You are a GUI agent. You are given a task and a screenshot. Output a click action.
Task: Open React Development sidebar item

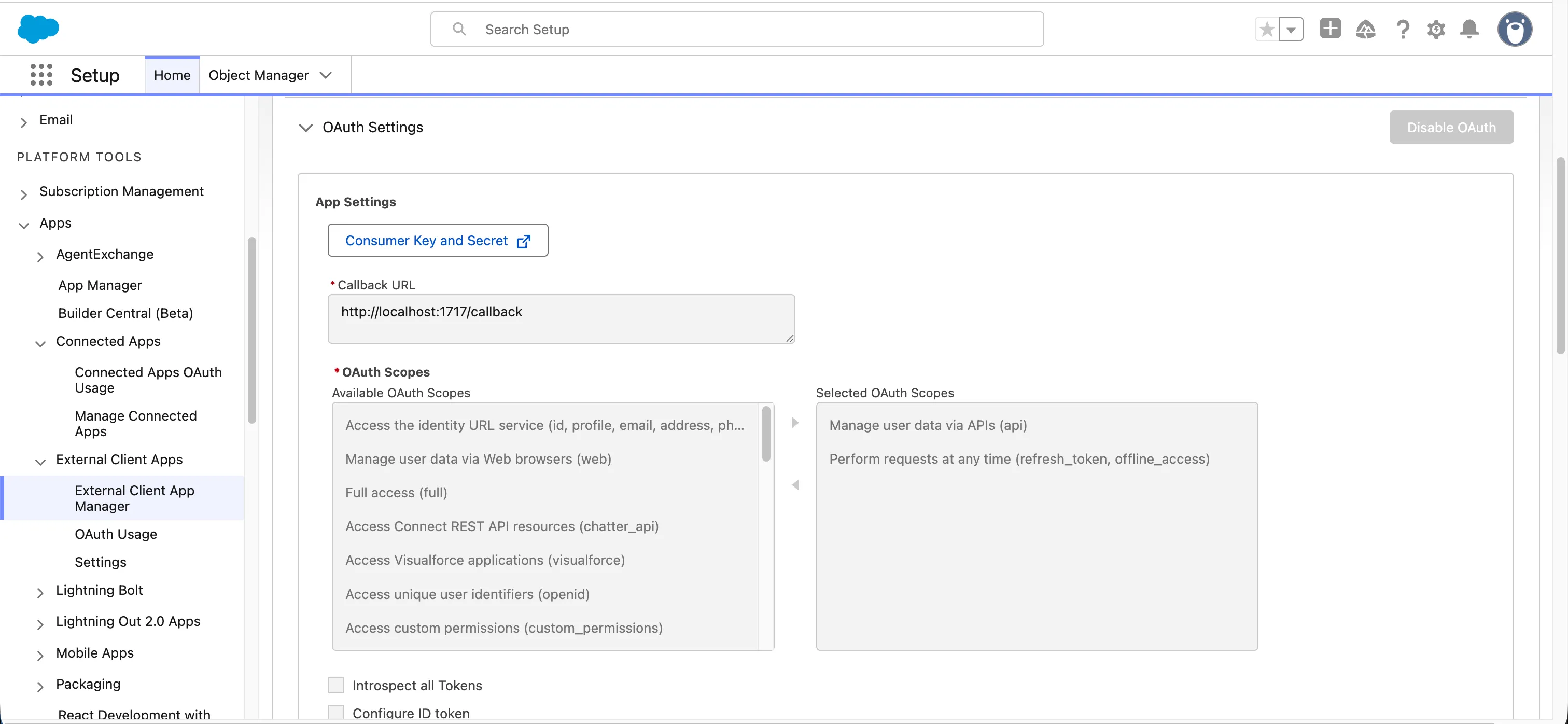[134, 714]
